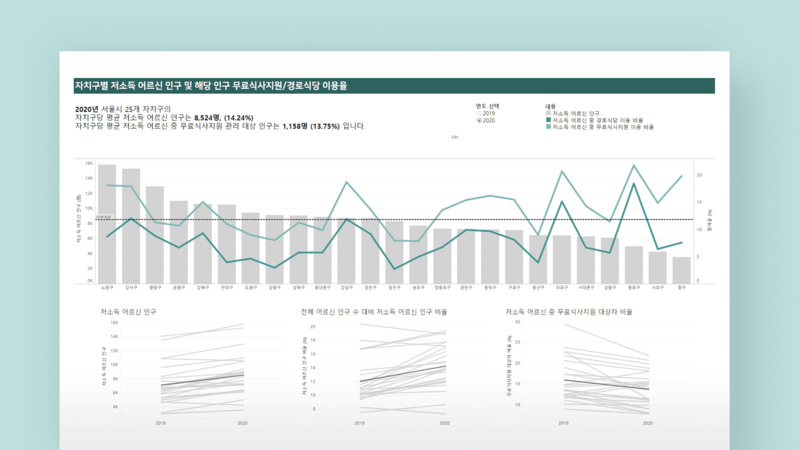This screenshot has height=450, width=800.
Task: Click dark teal 경로식당 이용 비율 legend swatch
Action: pyautogui.click(x=547, y=120)
